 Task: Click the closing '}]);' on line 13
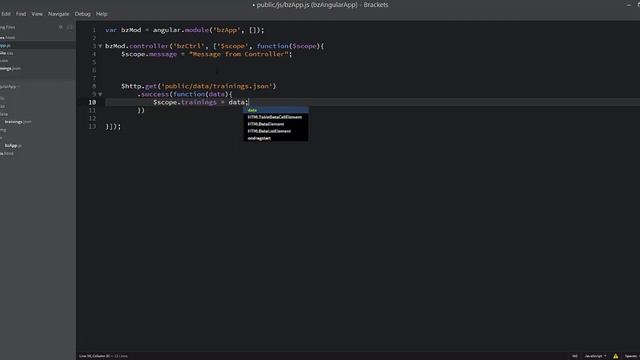pos(113,127)
